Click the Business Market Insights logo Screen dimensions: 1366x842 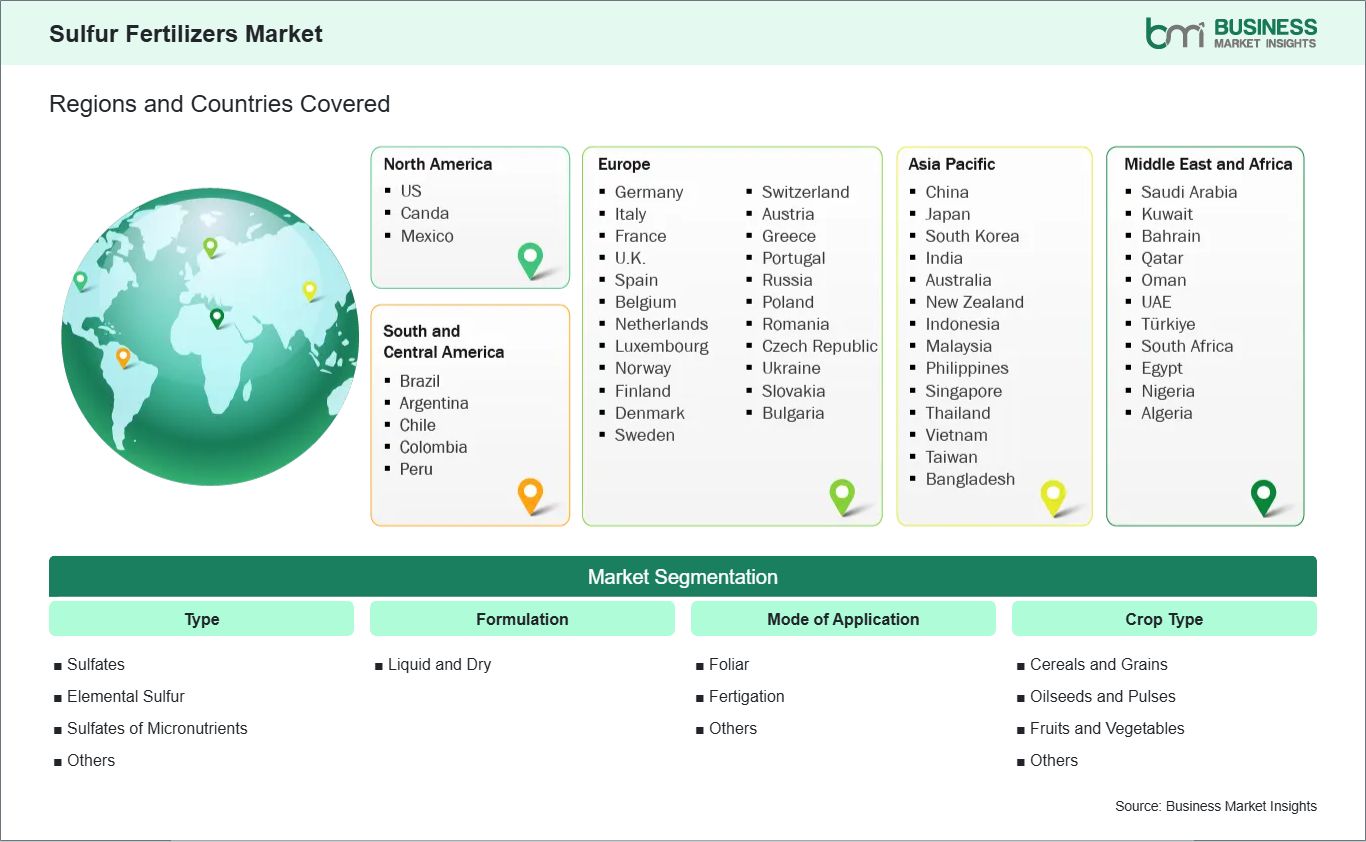coord(1230,33)
